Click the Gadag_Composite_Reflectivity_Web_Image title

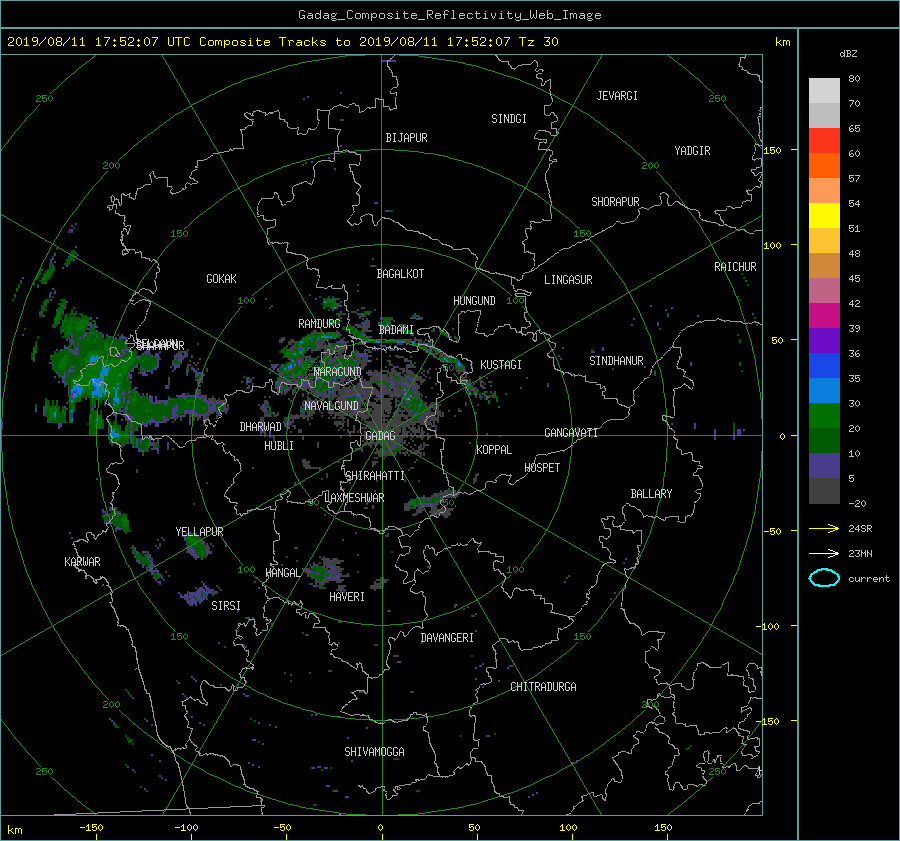[x=449, y=15]
